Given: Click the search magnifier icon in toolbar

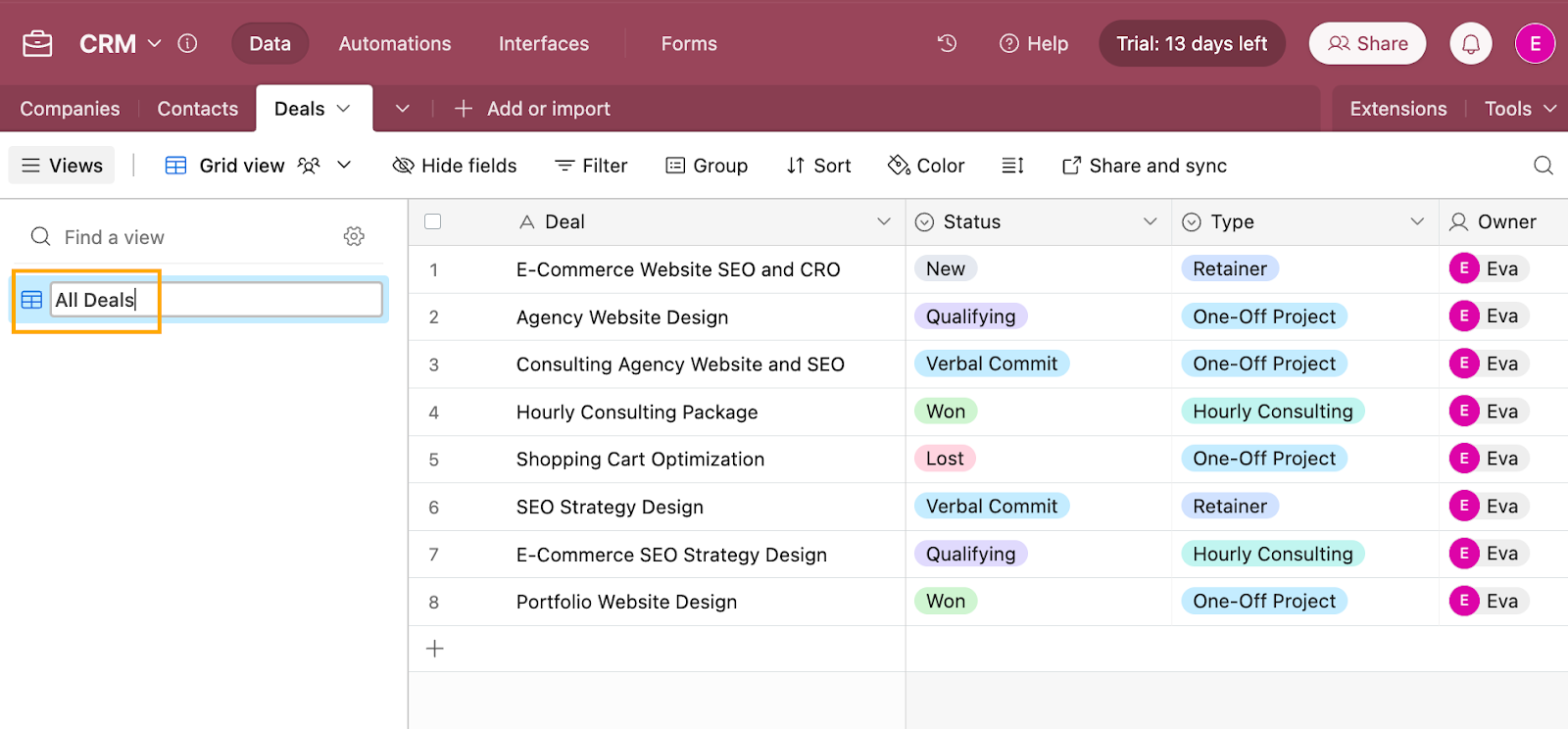Looking at the screenshot, I should [1543, 166].
